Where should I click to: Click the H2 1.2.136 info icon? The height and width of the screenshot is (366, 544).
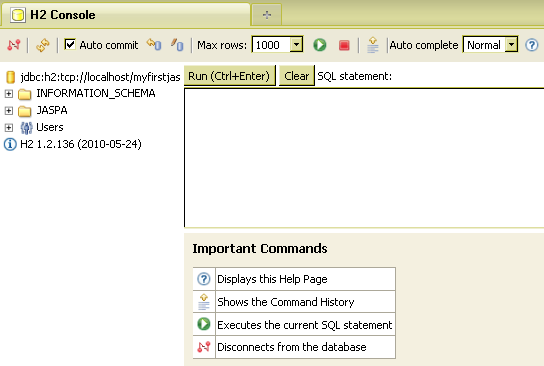click(x=10, y=144)
